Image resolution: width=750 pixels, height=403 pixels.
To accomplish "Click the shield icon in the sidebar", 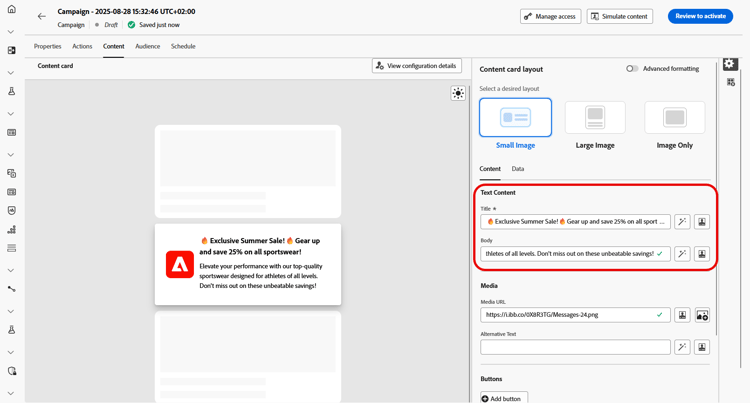I will tap(11, 210).
